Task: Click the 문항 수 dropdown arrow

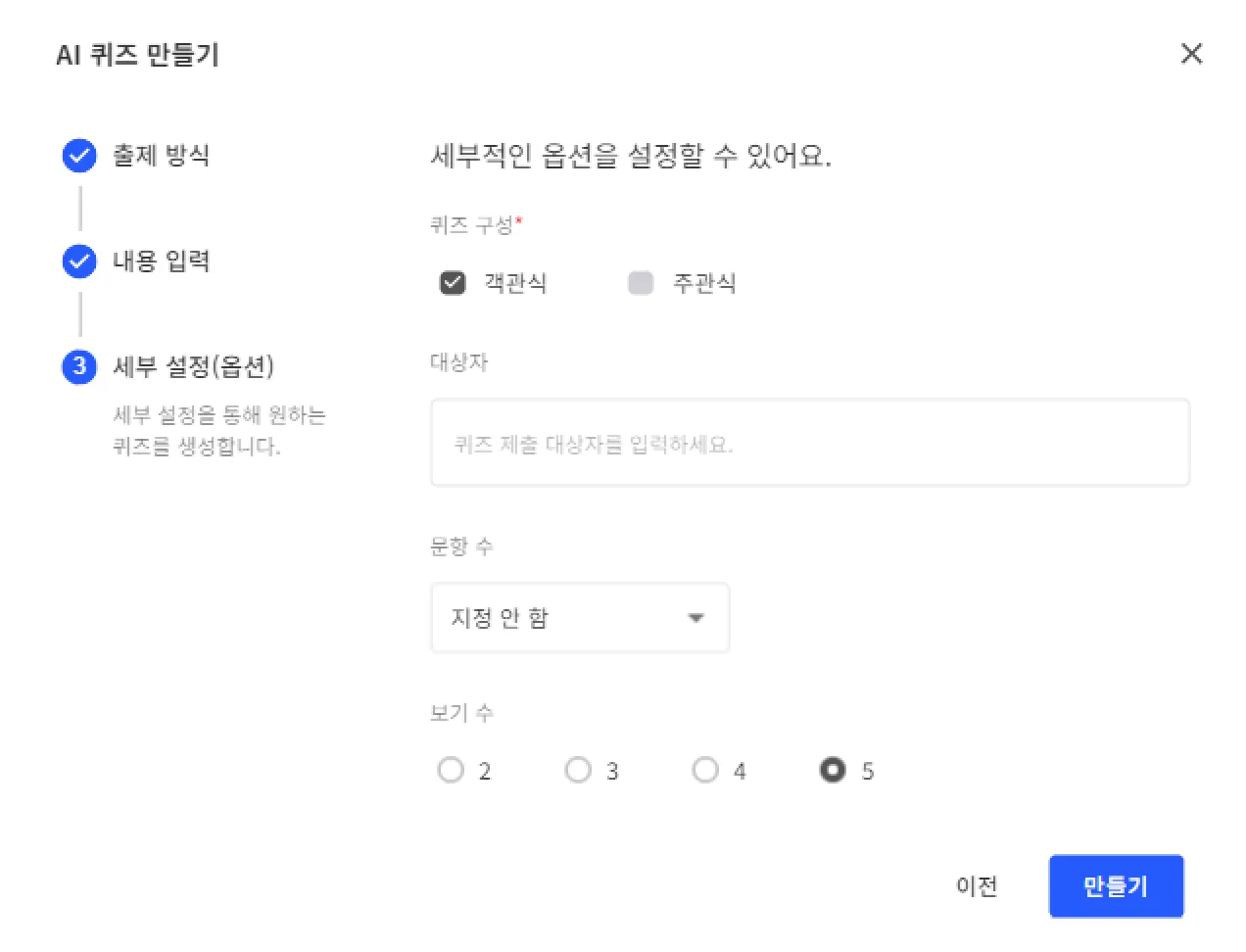Action: click(x=696, y=618)
